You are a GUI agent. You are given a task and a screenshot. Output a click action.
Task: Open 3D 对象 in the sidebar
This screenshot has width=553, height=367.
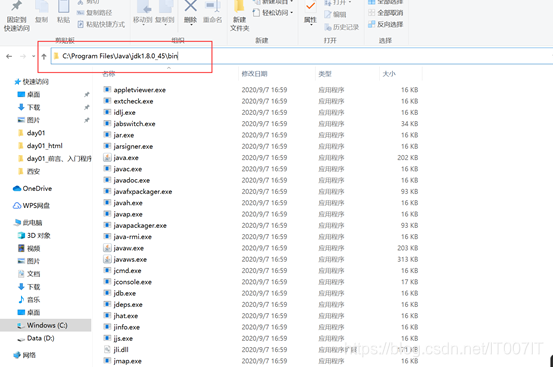point(34,236)
